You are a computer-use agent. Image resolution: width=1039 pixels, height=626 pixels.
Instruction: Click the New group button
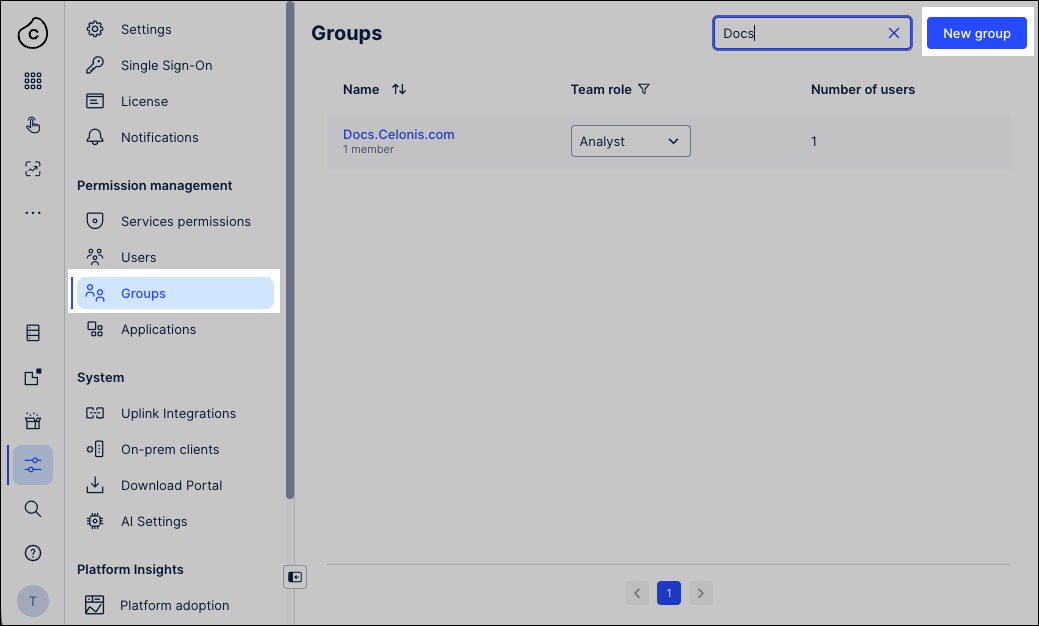click(976, 32)
